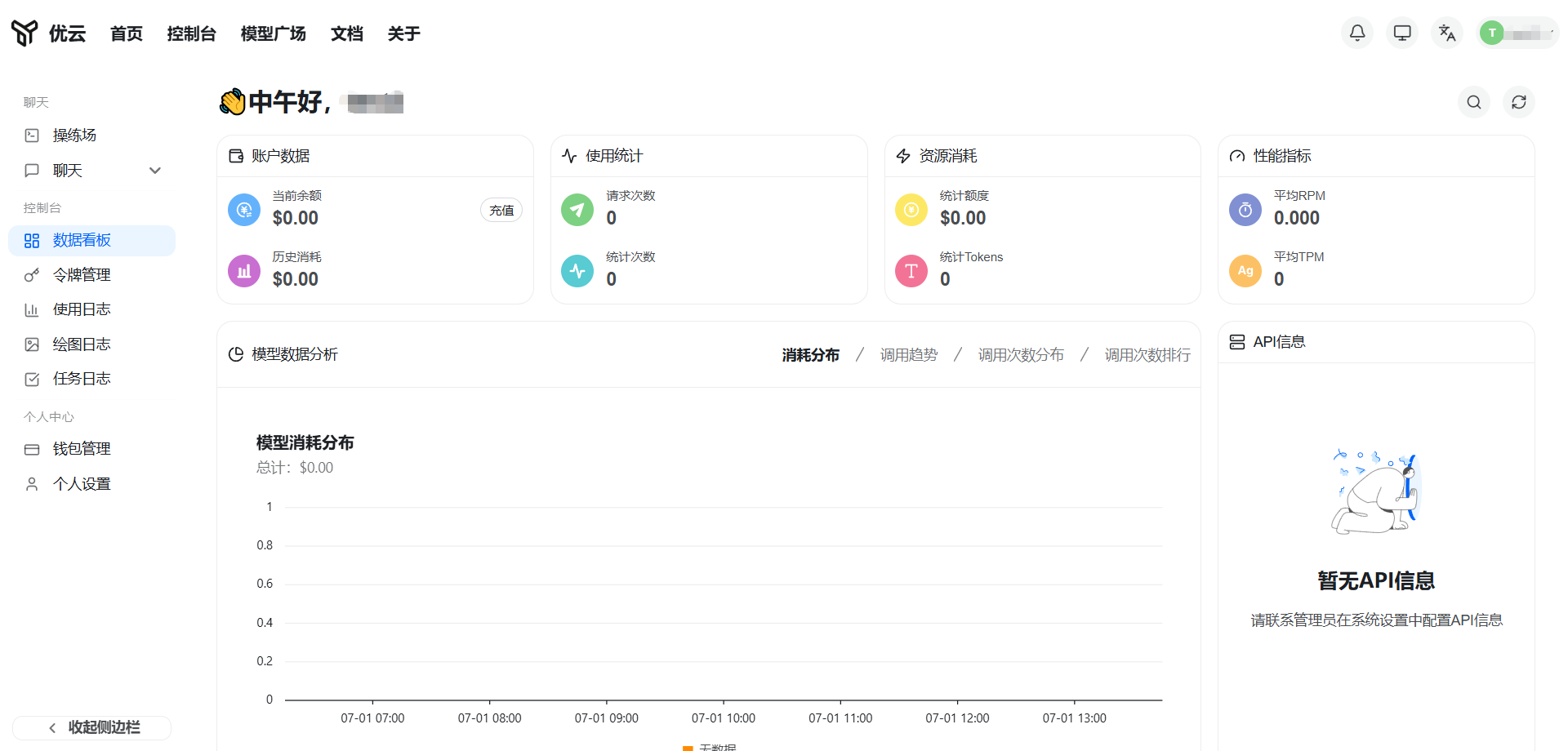Open 模型广场 in the top navigation
This screenshot has height=751, width=1568.
274,33
